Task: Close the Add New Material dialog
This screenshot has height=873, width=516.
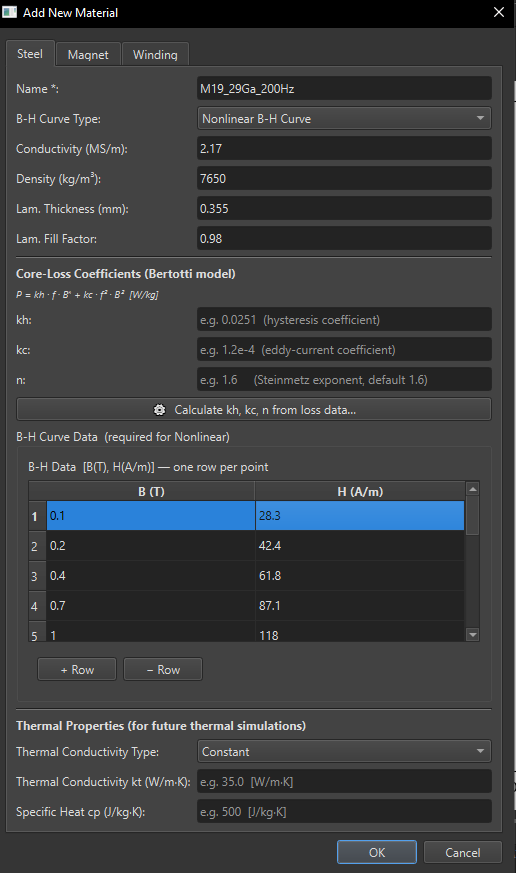Action: (499, 12)
